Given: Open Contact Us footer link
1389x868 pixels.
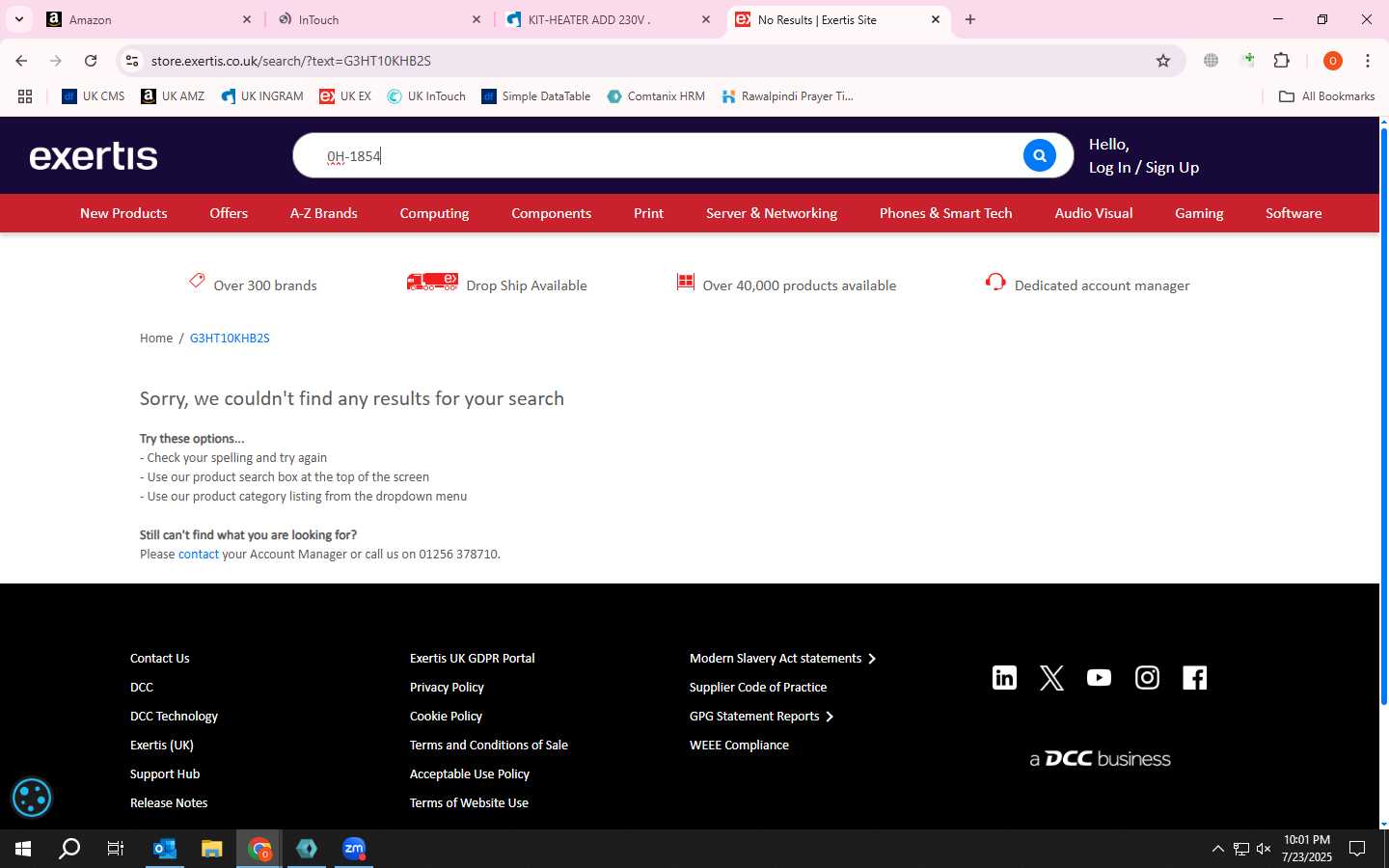Looking at the screenshot, I should [160, 659].
